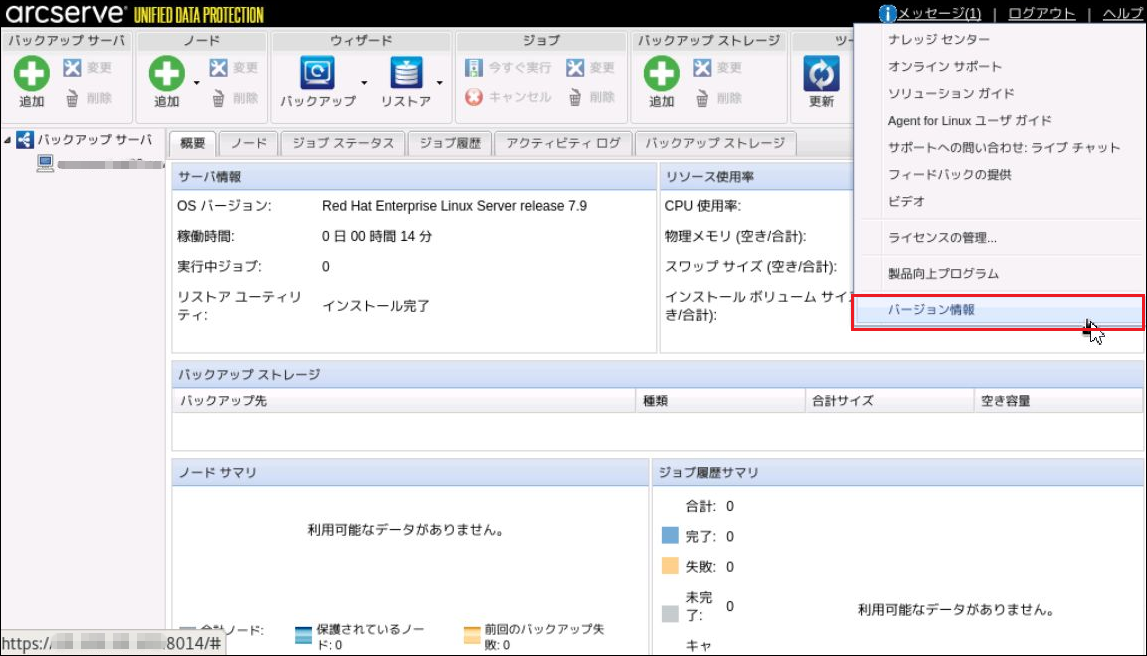Click 削除 in the ジョブ group
Viewport: 1147px width, 656px height.
click(x=590, y=97)
